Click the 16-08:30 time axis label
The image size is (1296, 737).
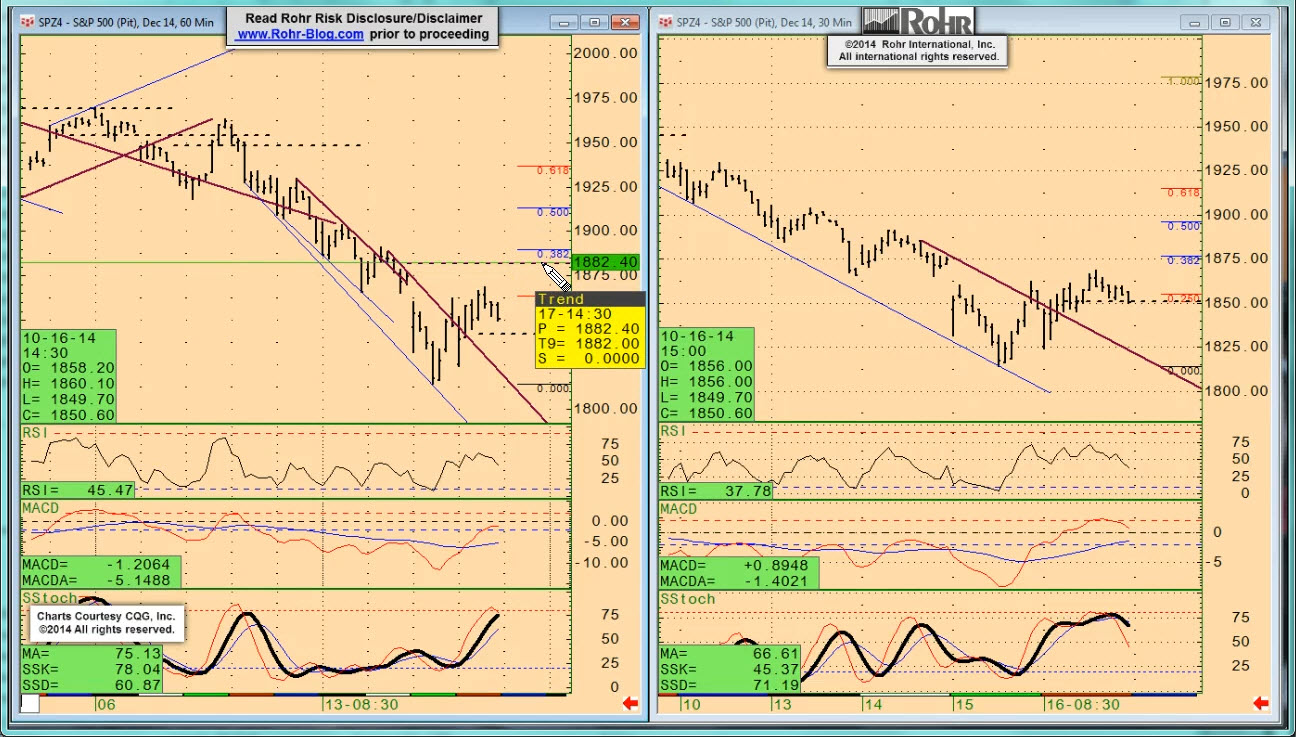tap(1082, 704)
